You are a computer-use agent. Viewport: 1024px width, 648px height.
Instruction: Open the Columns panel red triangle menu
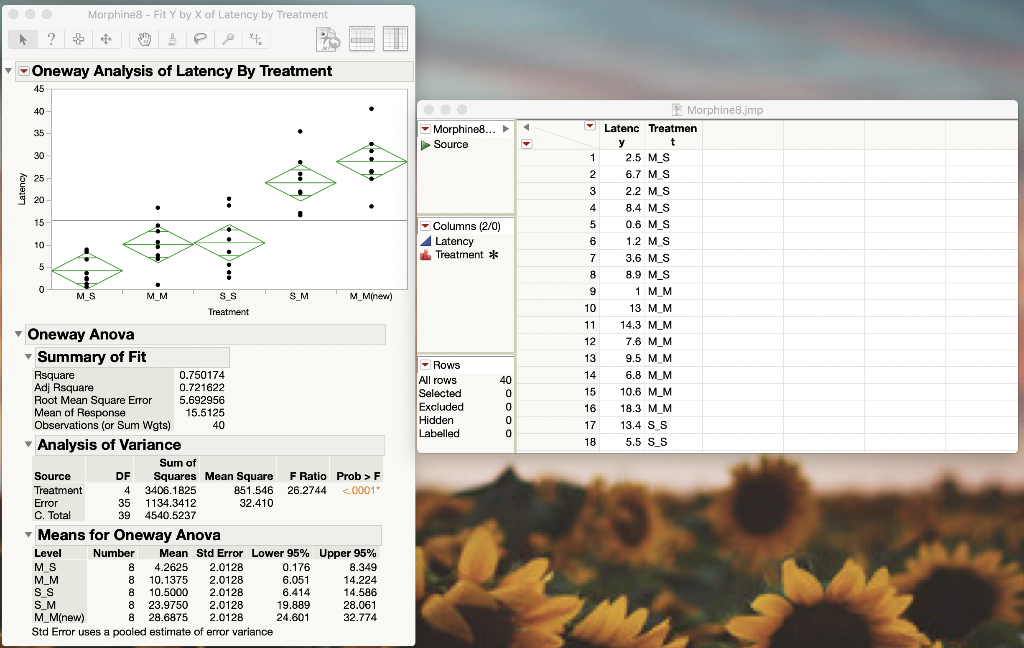(425, 227)
